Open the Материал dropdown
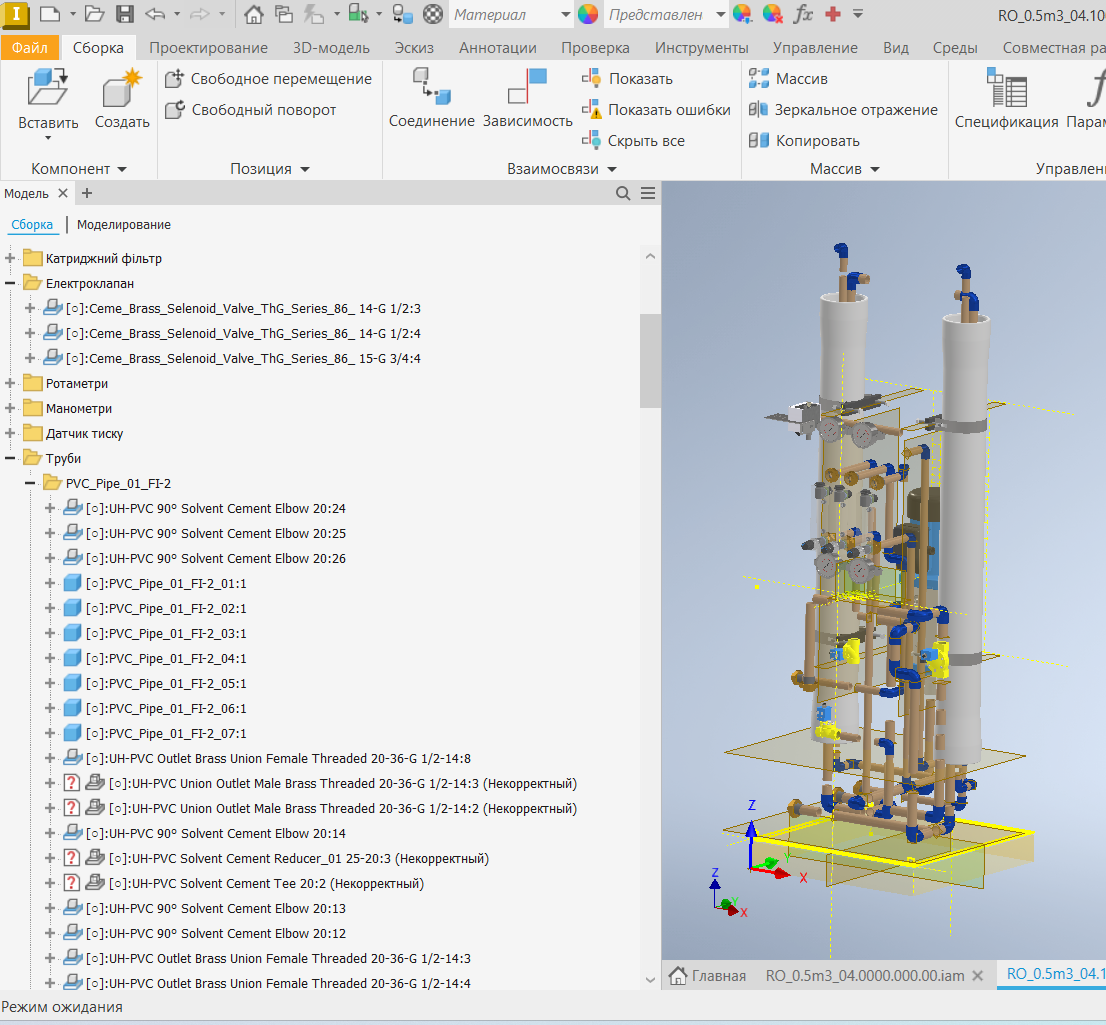1106x1025 pixels. point(565,15)
